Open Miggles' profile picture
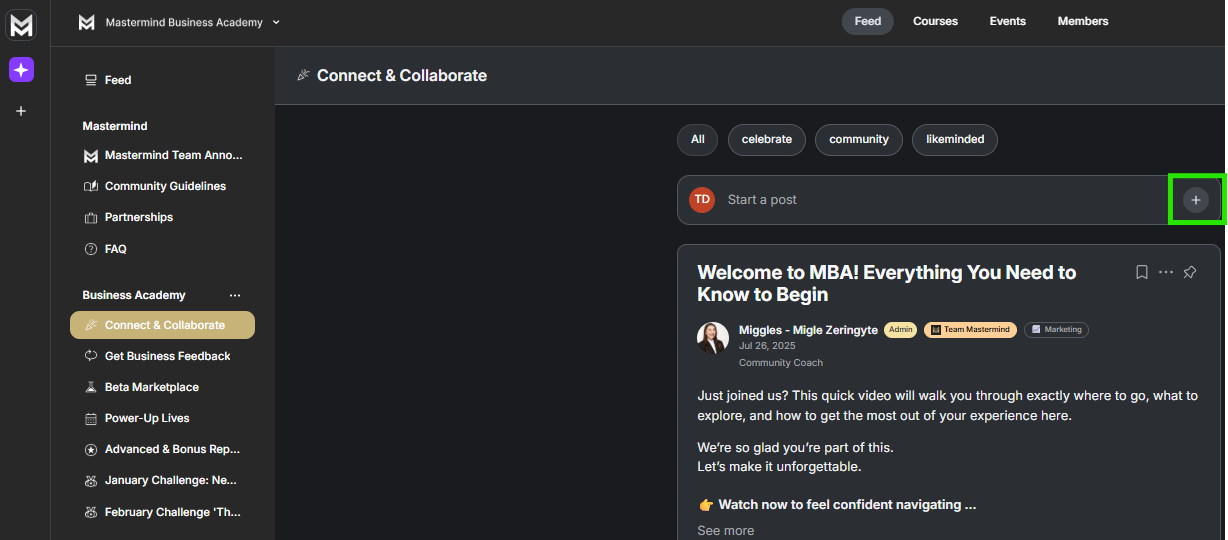 pos(713,338)
